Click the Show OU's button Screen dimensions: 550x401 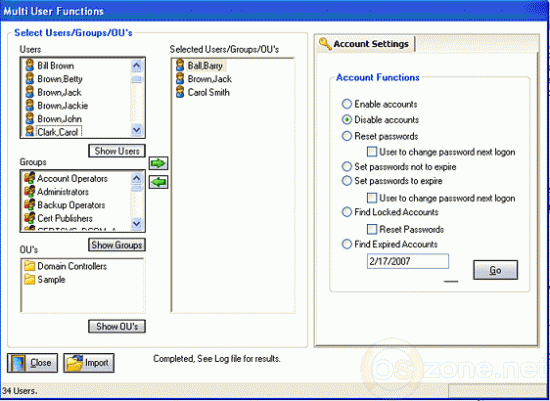pos(117,326)
